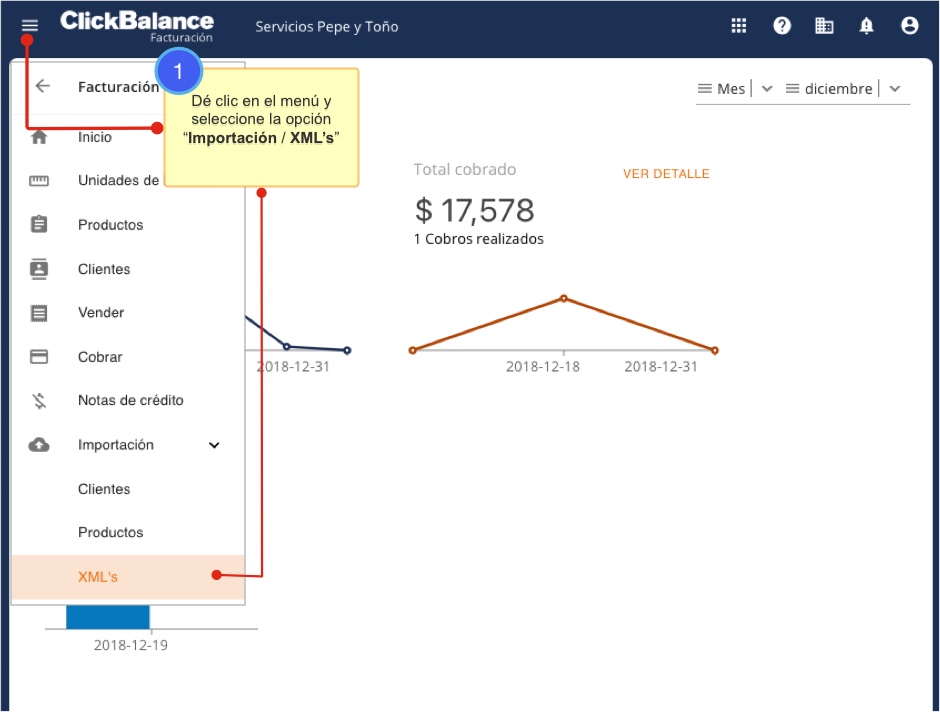The image size is (940, 712).
Task: Open the notifications bell icon
Action: [x=866, y=26]
